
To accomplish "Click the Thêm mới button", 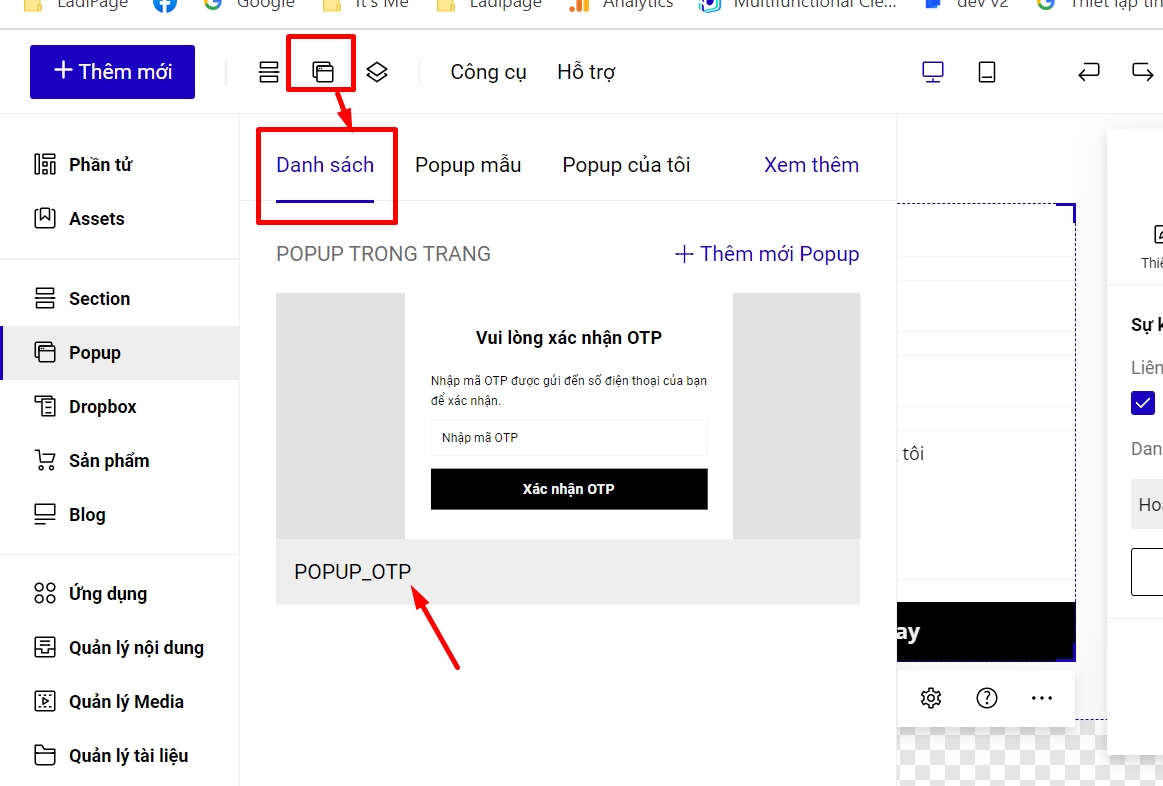I will pos(112,72).
